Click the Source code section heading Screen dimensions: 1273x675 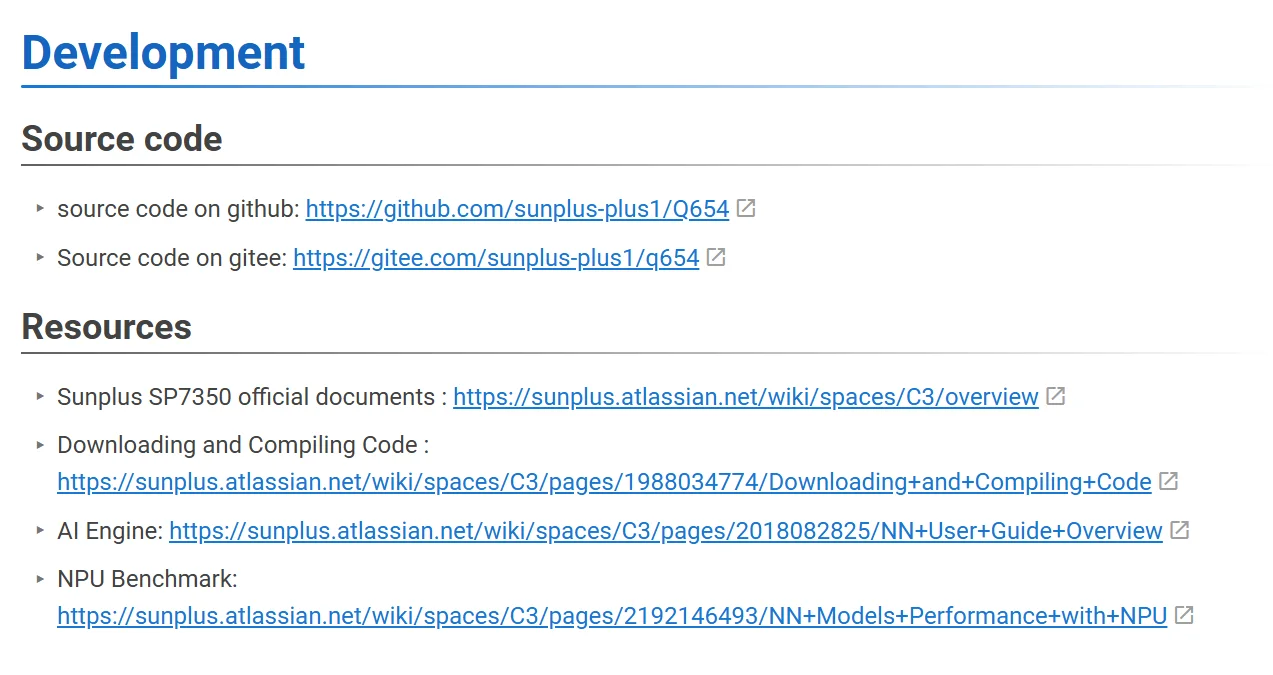pos(122,139)
